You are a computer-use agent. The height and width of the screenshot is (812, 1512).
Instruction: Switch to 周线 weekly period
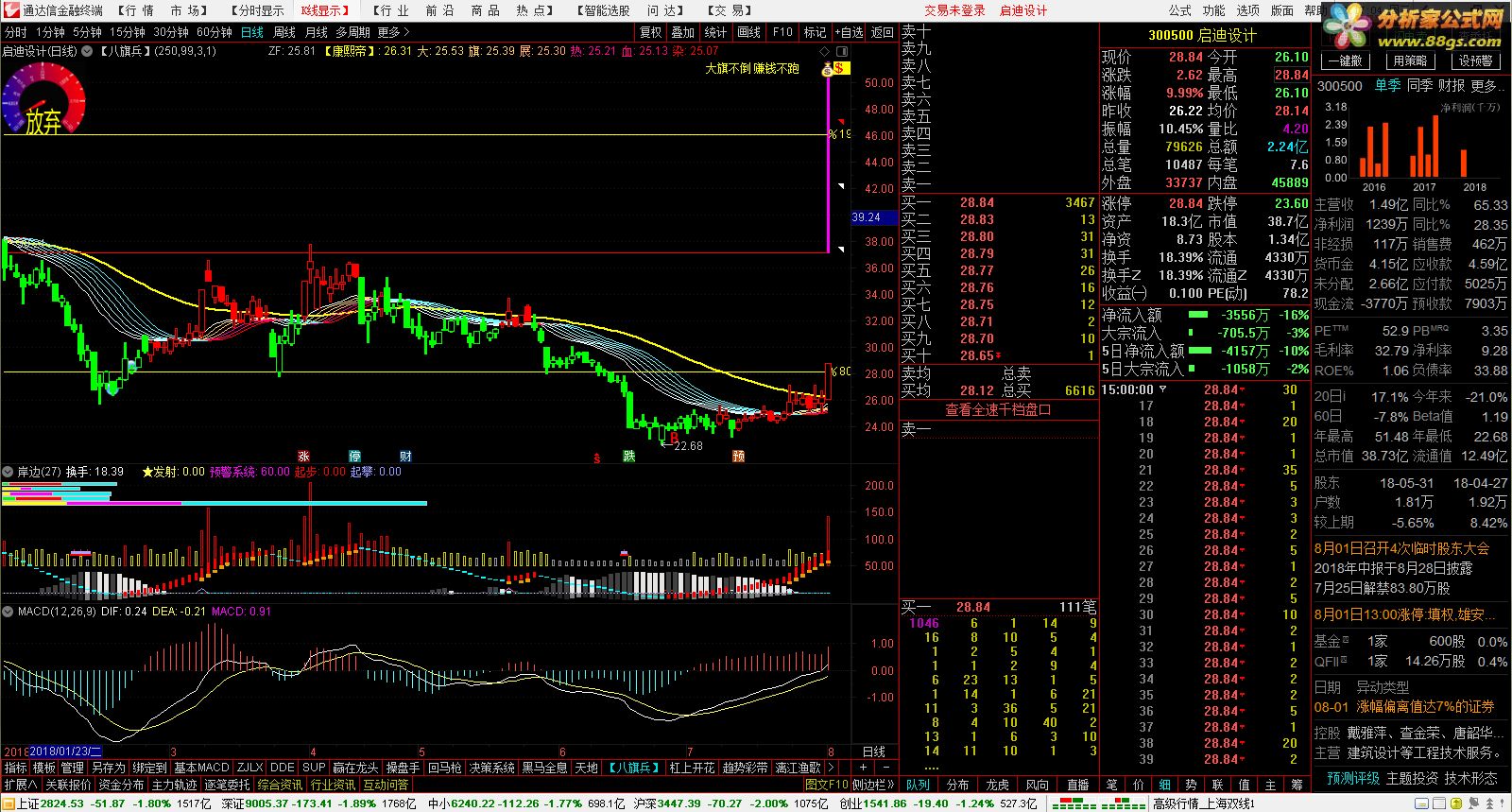284,32
